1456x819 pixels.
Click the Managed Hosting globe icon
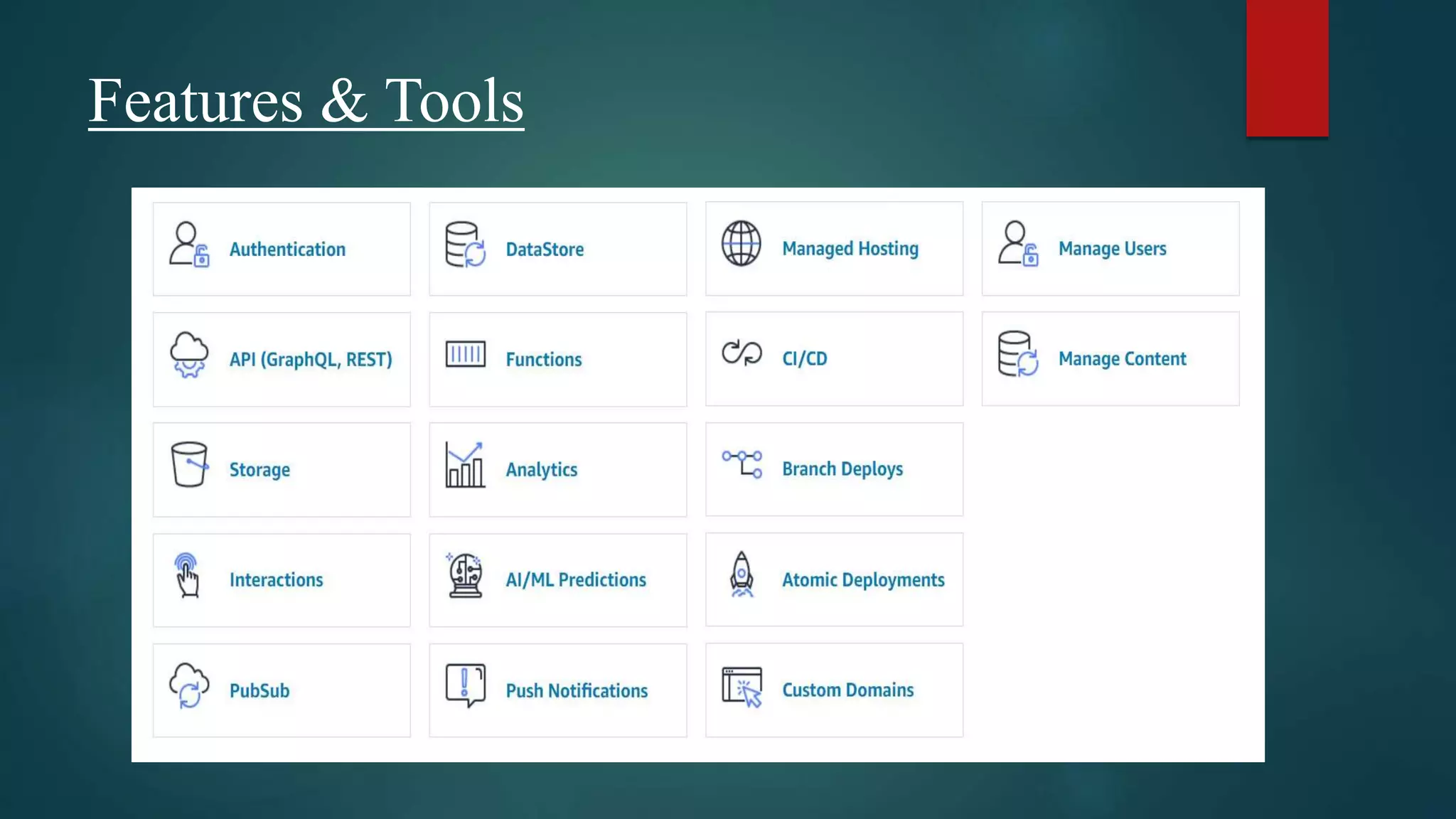click(742, 243)
